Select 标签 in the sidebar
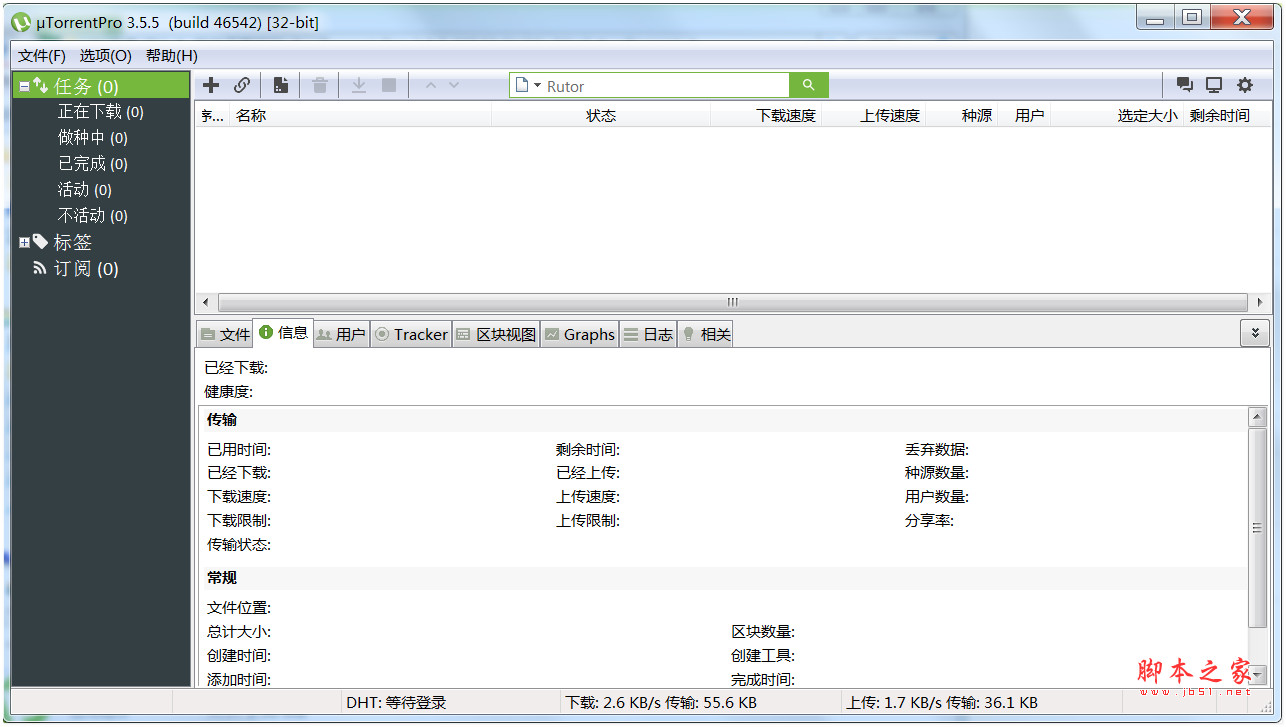This screenshot has width=1286, height=727. [72, 242]
